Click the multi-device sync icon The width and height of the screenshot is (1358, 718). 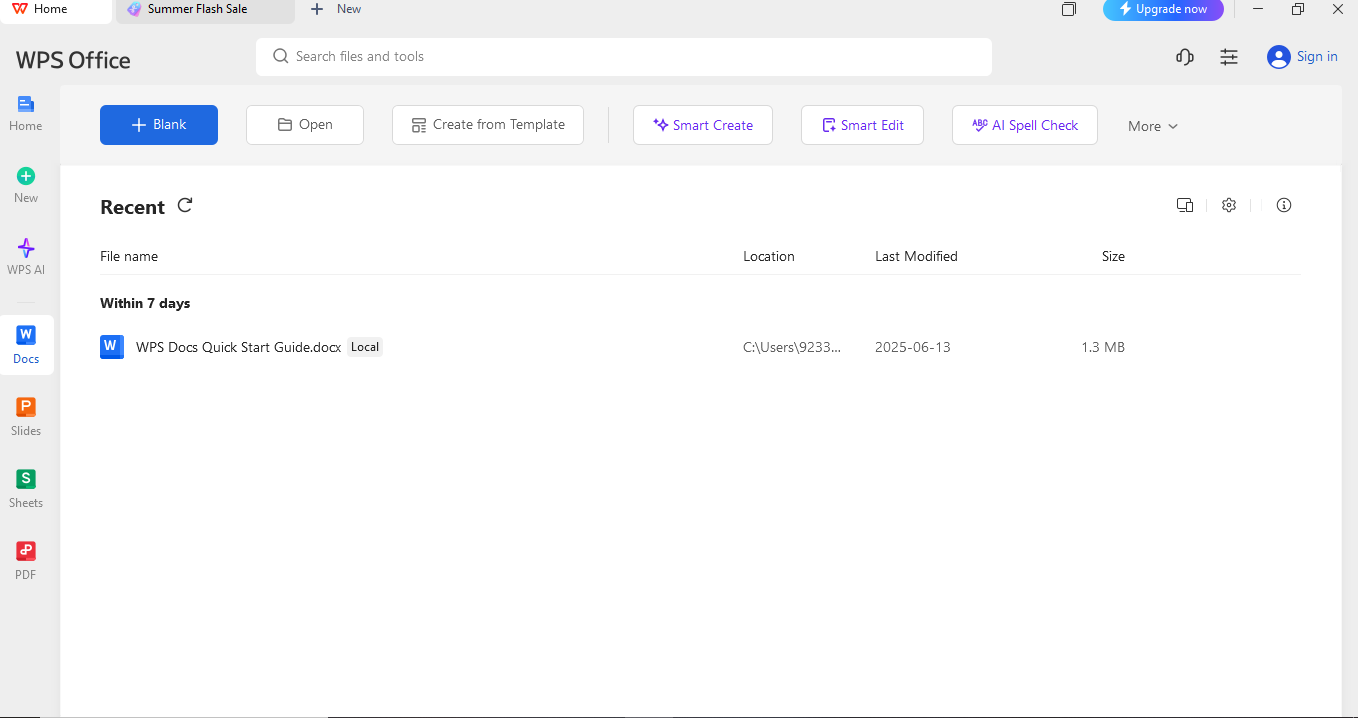pos(1185,205)
